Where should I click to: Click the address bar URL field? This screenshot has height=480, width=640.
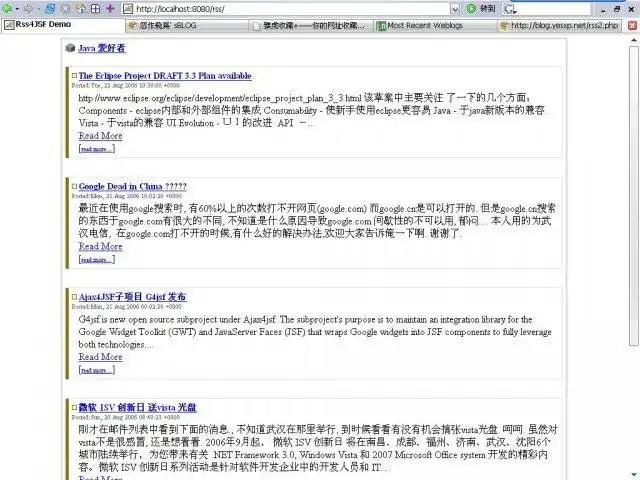point(291,9)
